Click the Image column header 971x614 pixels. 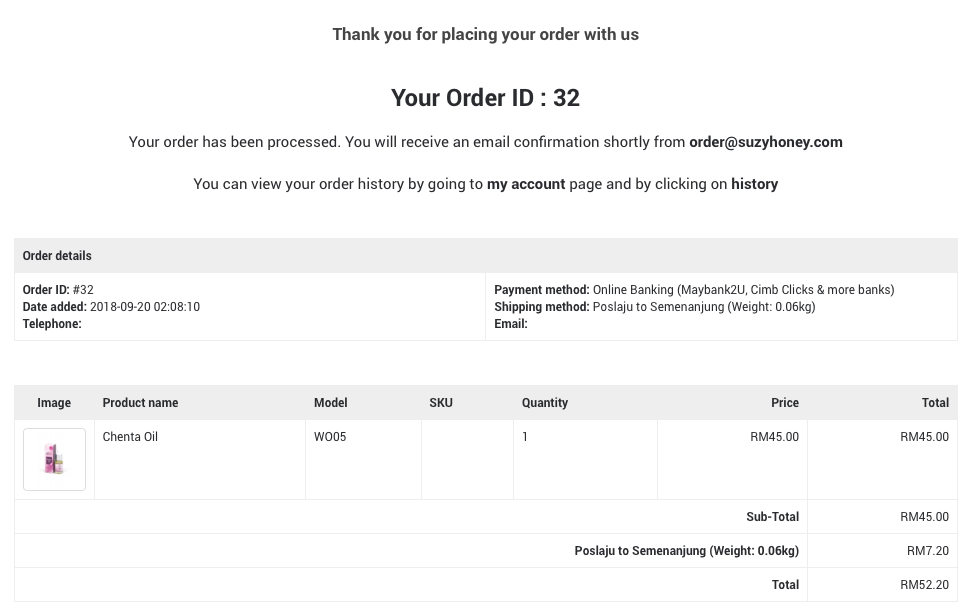[x=54, y=402]
